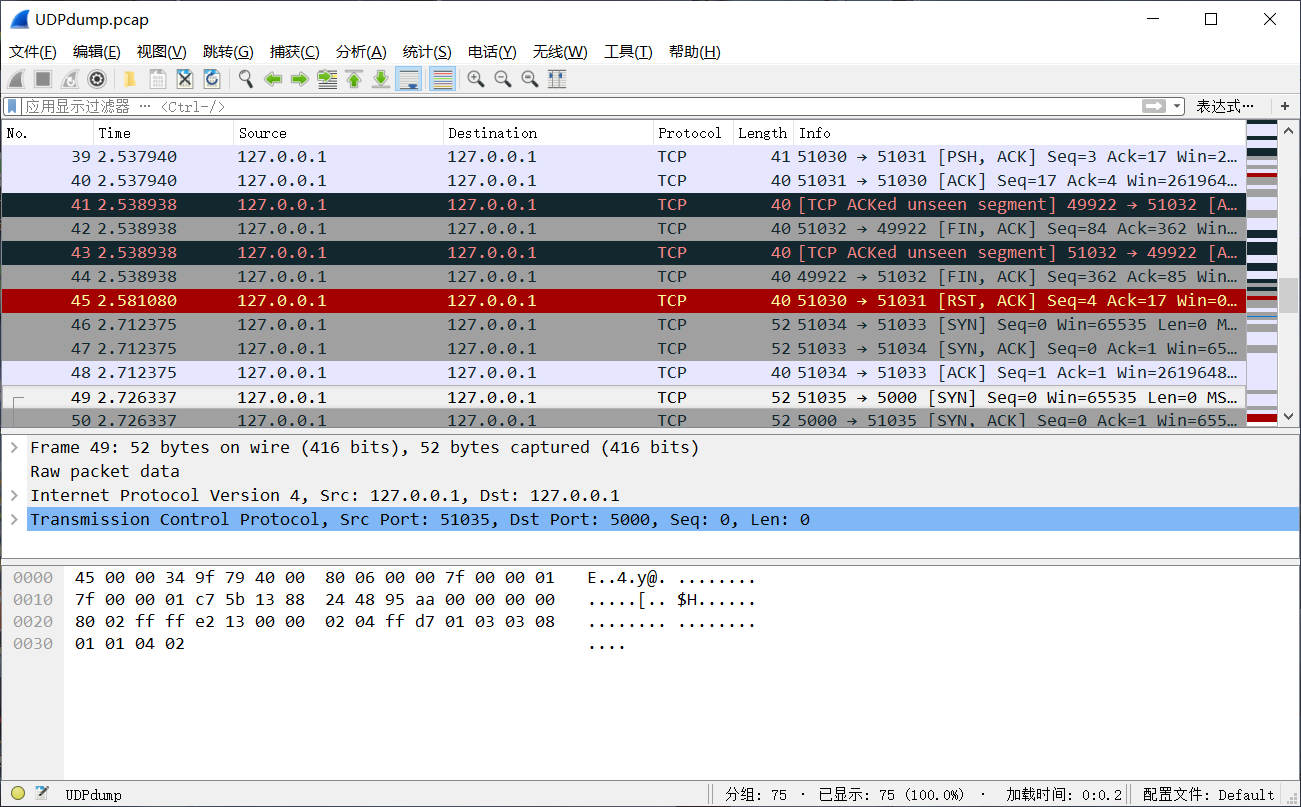Click the packet list scroll up arrow

1288,132
